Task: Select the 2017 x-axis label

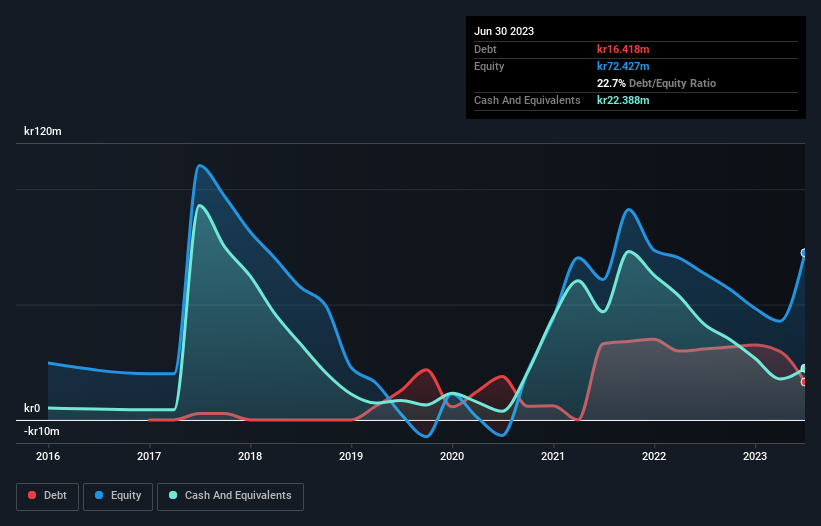Action: 149,456
